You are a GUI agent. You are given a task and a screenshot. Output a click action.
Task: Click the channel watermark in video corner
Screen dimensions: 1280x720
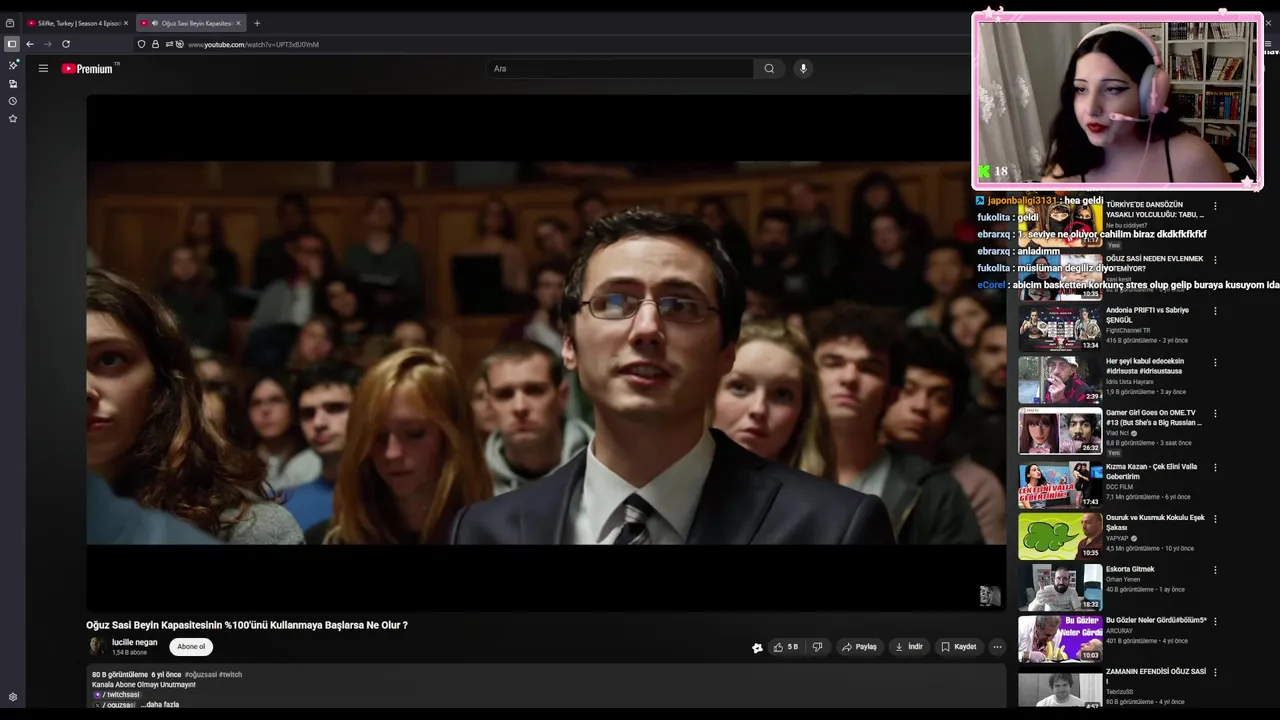point(990,596)
